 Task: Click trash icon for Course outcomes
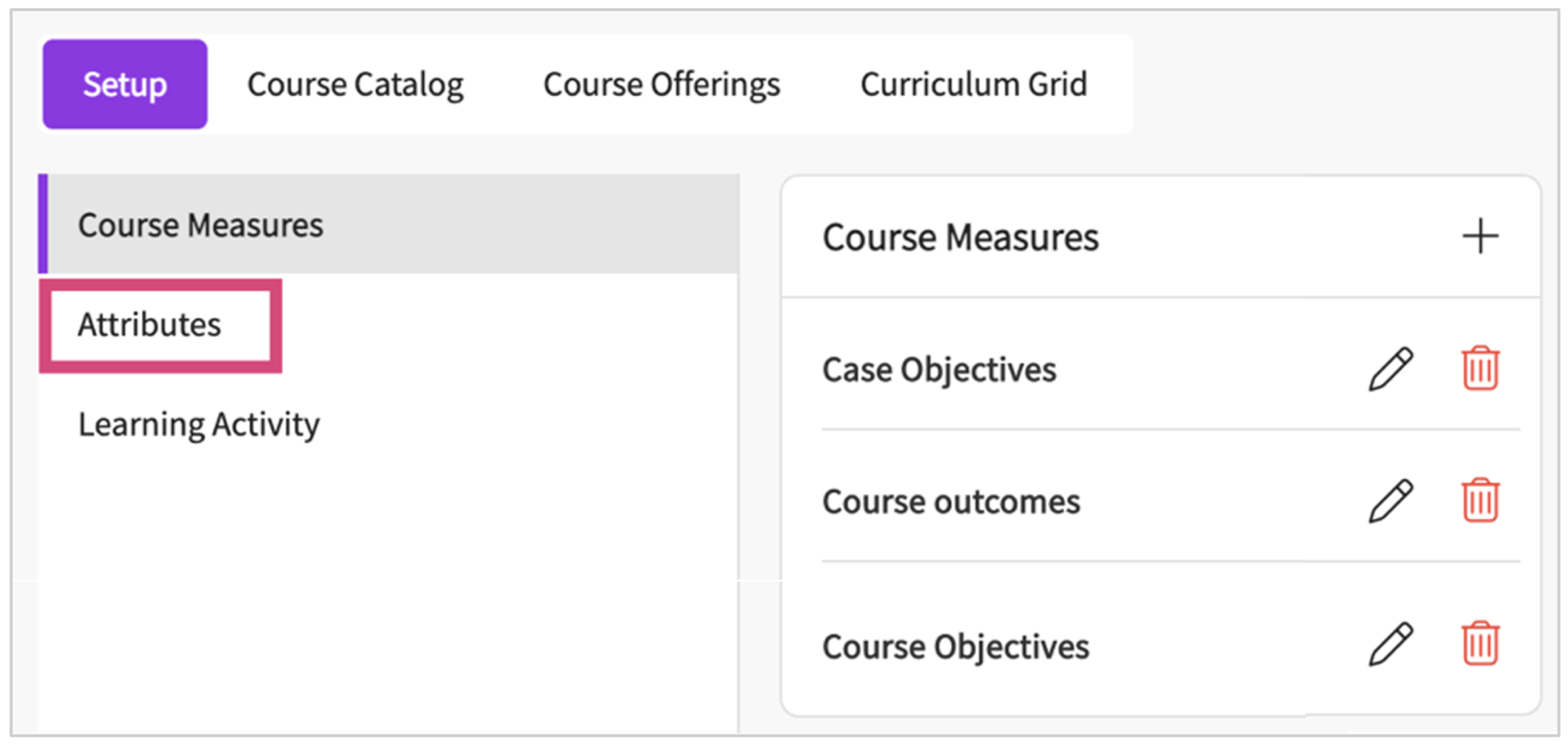tap(1480, 501)
